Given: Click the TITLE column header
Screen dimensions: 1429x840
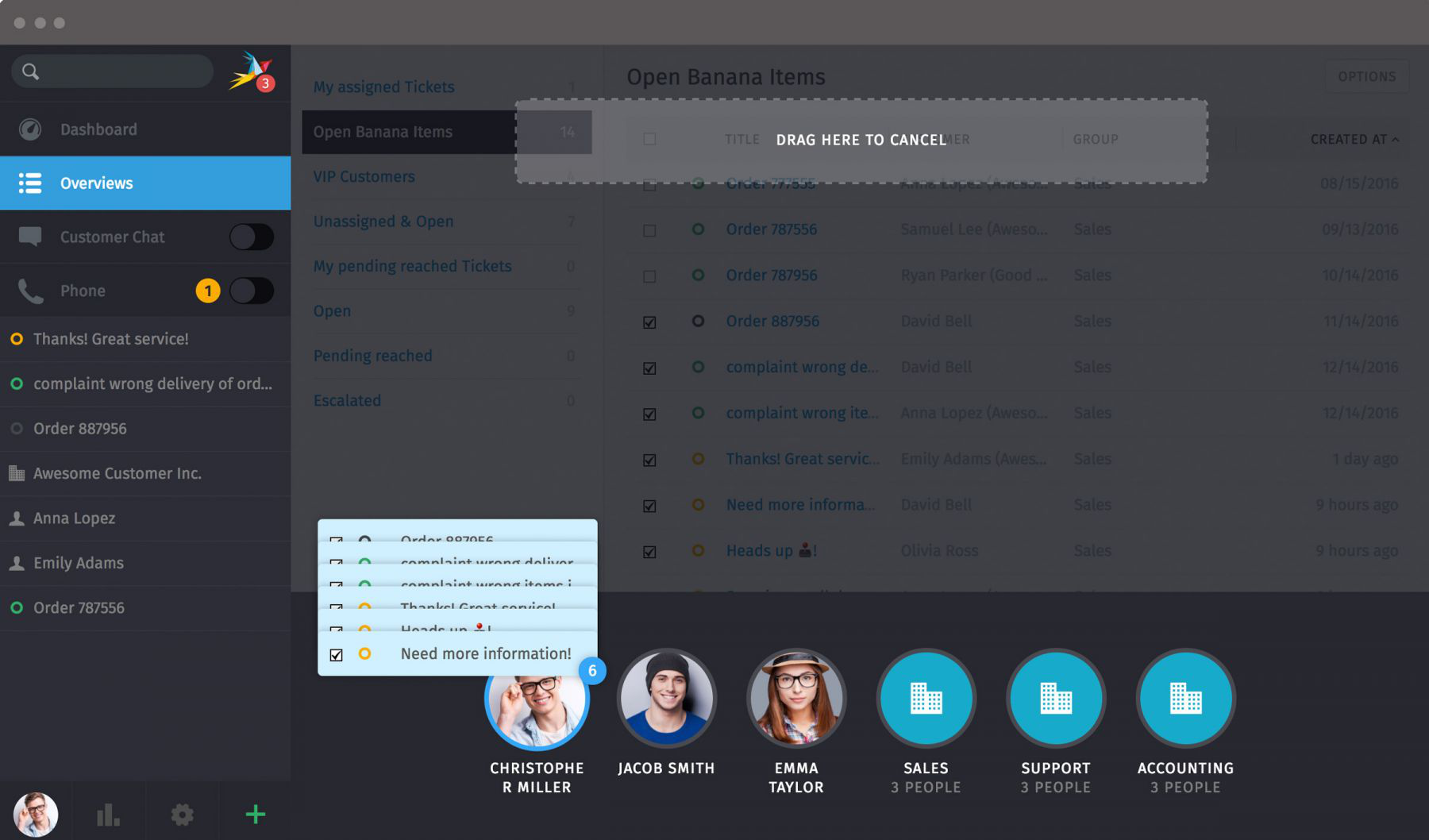Looking at the screenshot, I should pos(741,139).
